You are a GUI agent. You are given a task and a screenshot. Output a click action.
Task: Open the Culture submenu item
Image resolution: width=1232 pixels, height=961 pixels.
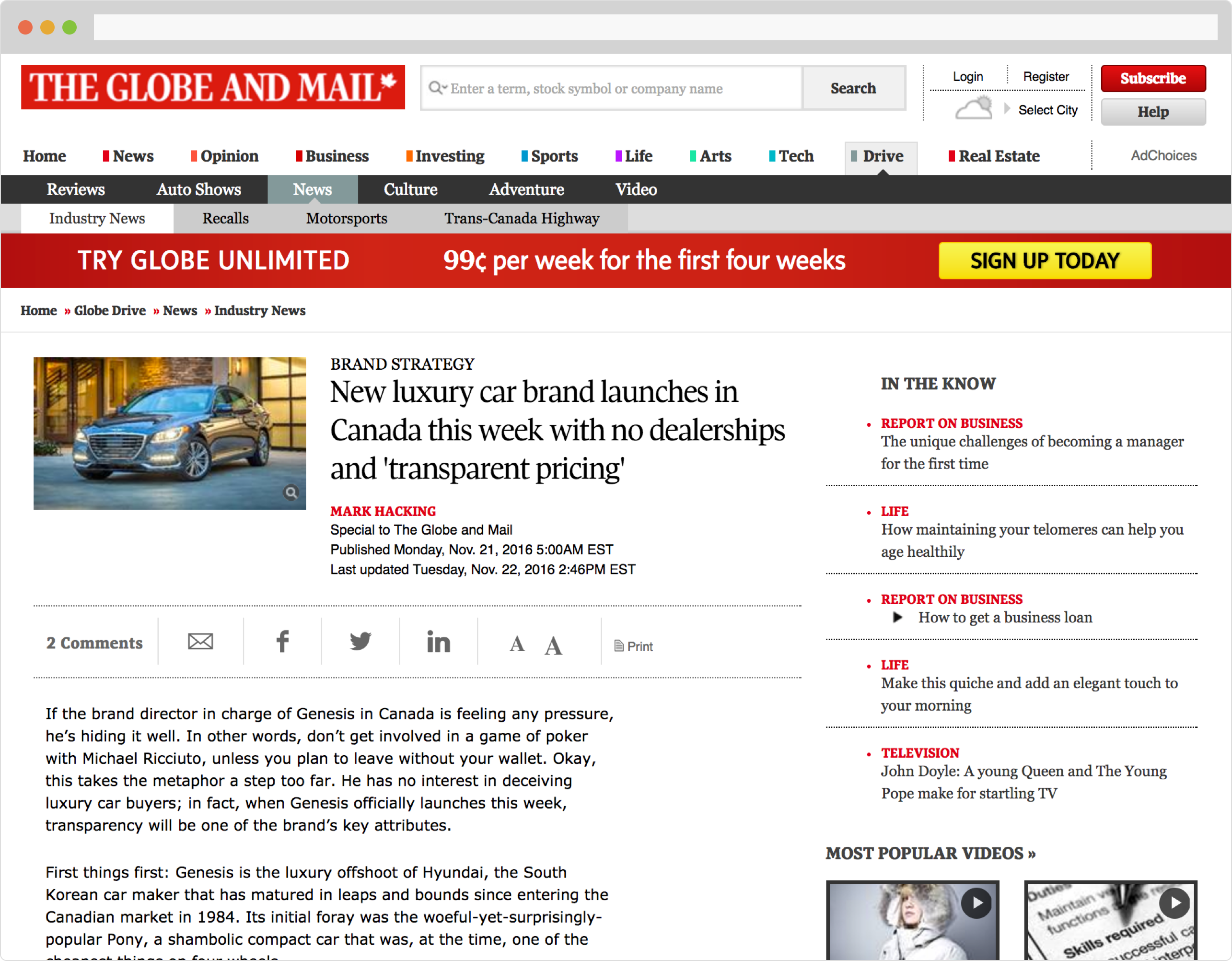(411, 189)
